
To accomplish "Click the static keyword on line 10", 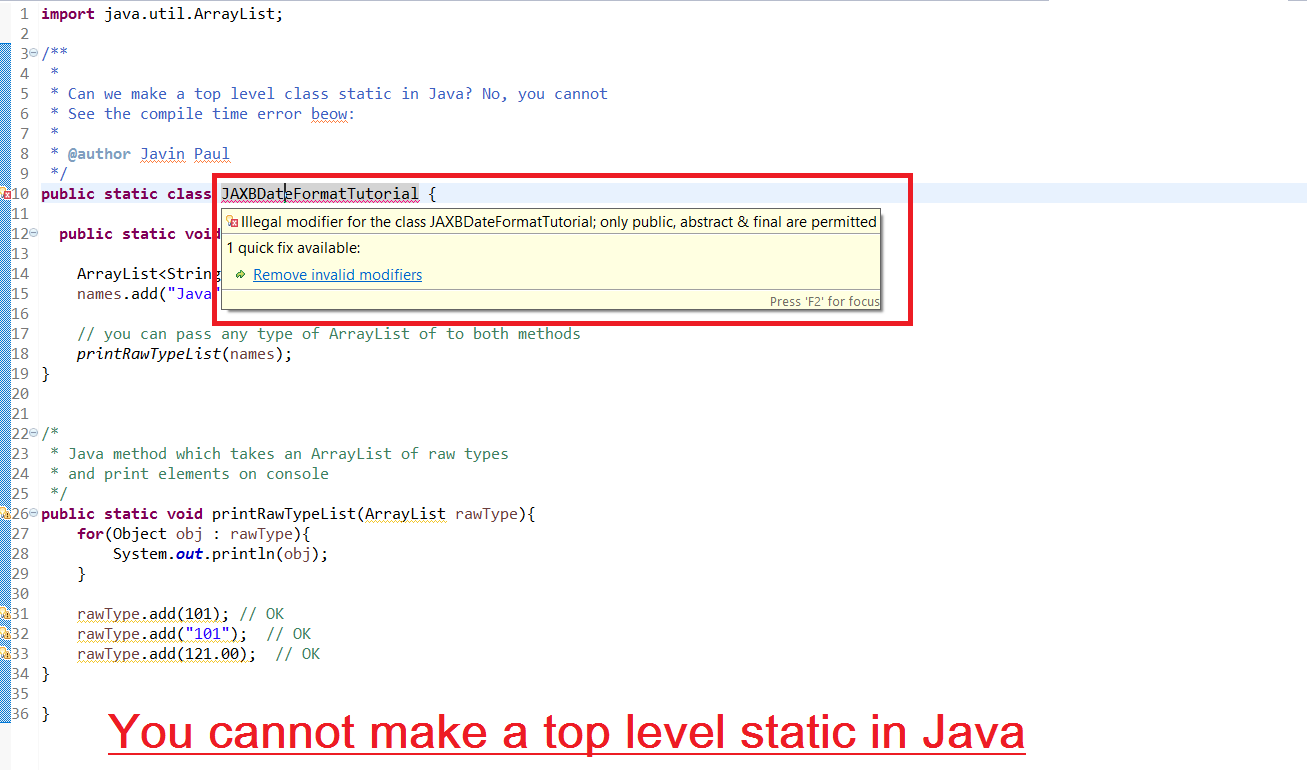I will pos(131,194).
